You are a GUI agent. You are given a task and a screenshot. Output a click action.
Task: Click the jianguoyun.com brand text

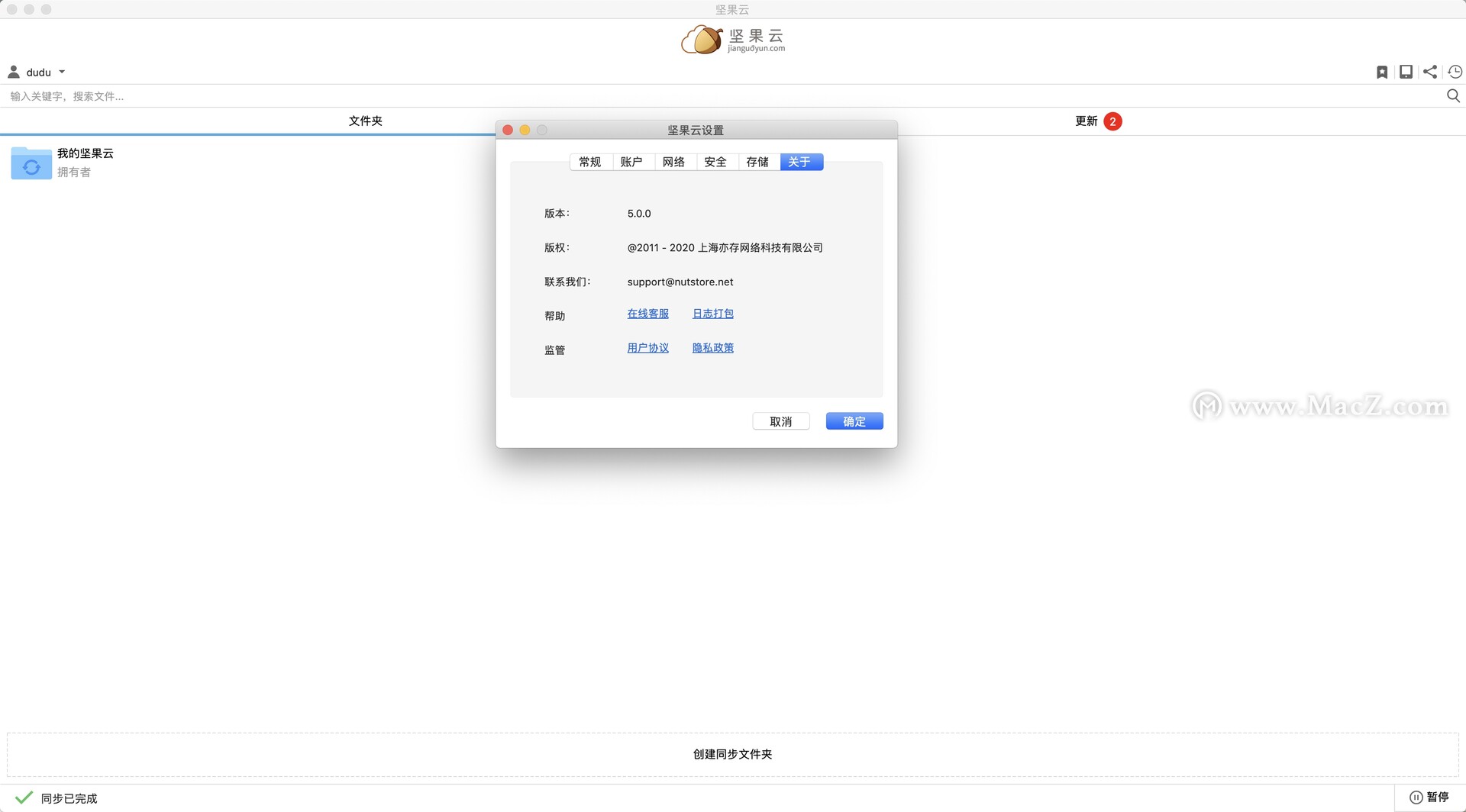pyautogui.click(x=756, y=49)
